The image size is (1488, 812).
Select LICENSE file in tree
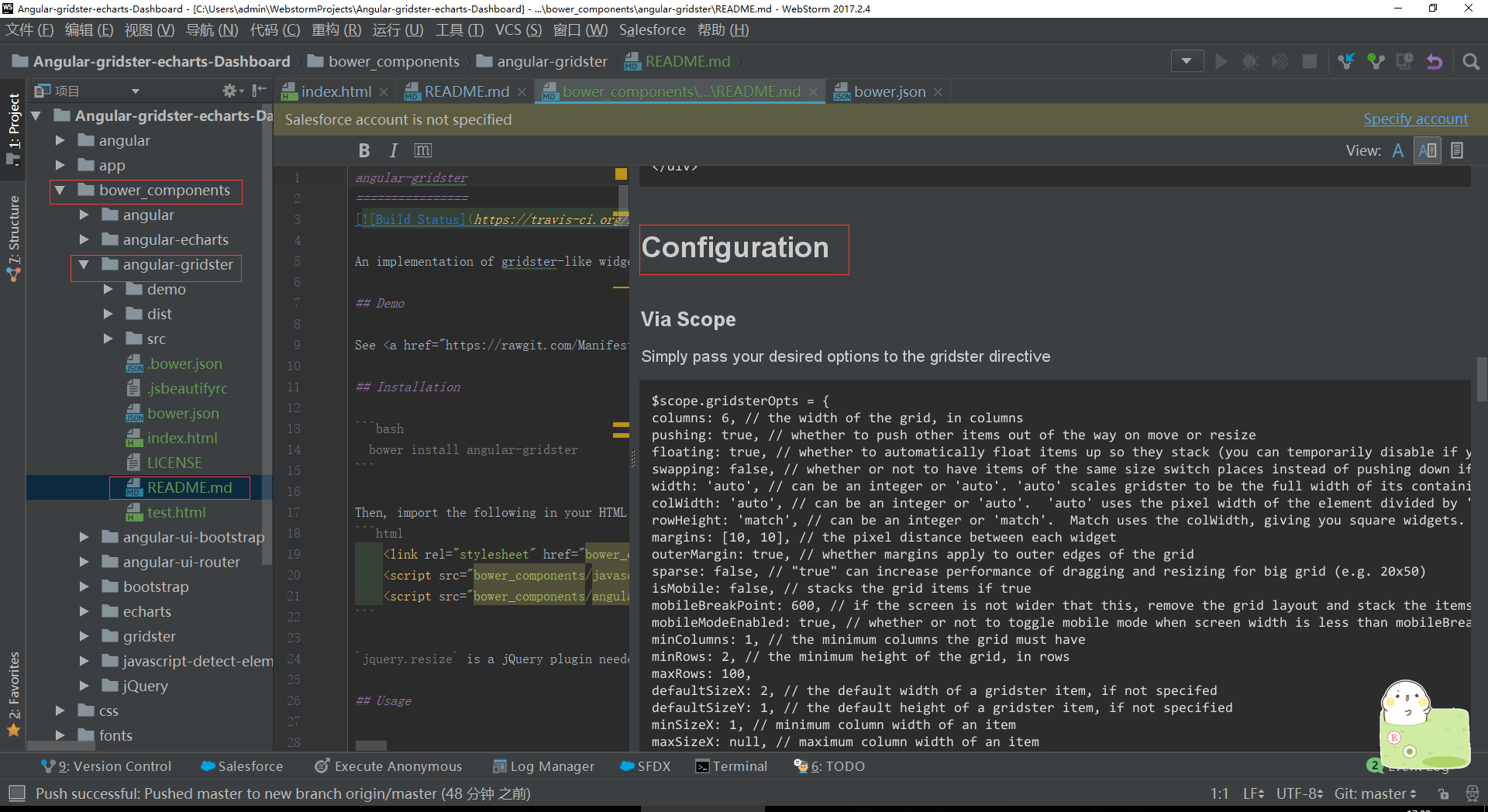point(174,463)
